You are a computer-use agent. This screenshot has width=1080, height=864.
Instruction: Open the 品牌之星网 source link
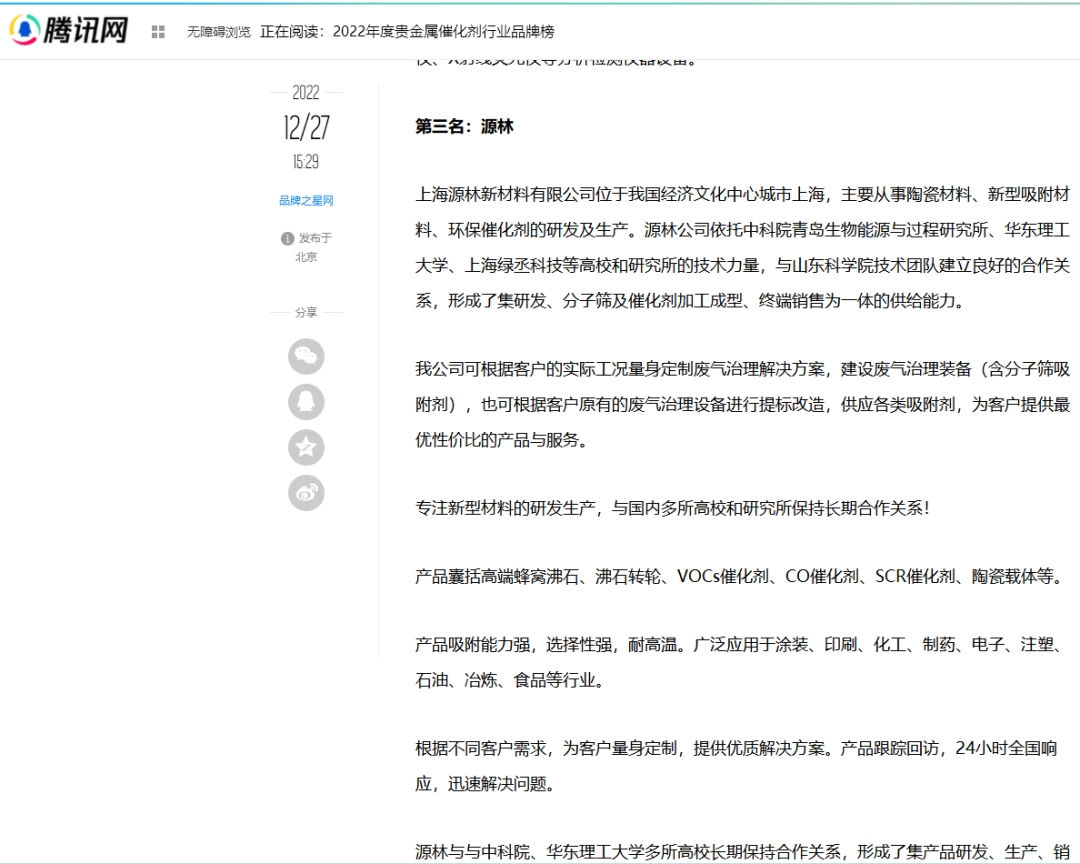point(306,200)
